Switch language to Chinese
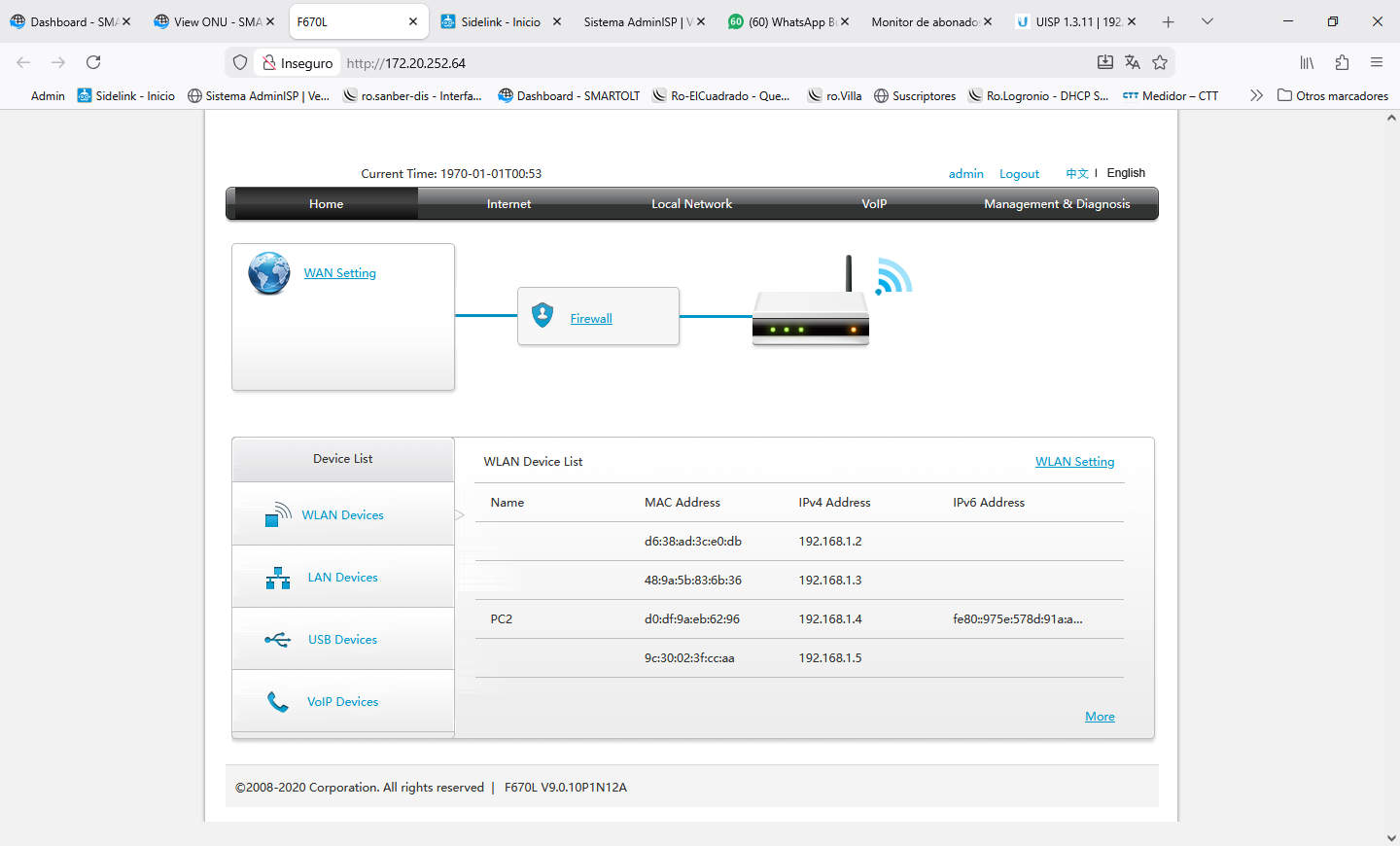Screen dimensions: 1400x846 (x=1076, y=174)
